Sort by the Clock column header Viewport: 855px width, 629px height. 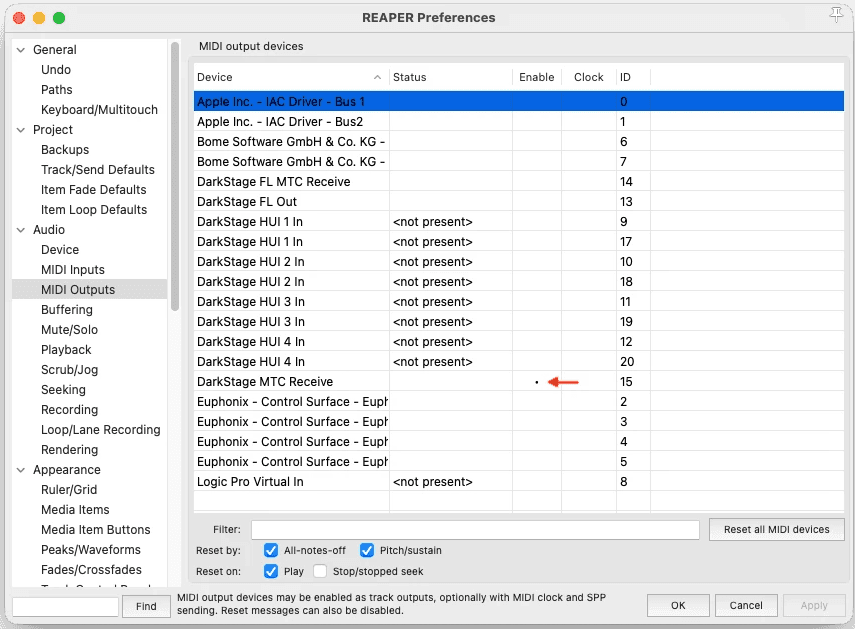click(588, 77)
